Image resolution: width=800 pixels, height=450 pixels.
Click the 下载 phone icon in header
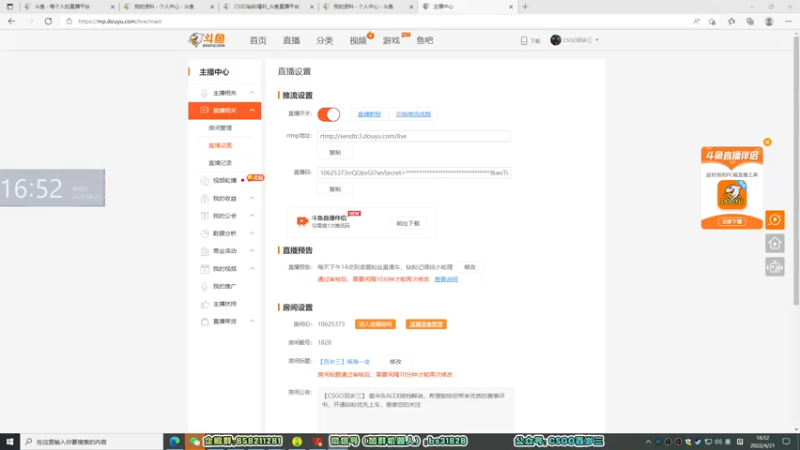click(523, 41)
